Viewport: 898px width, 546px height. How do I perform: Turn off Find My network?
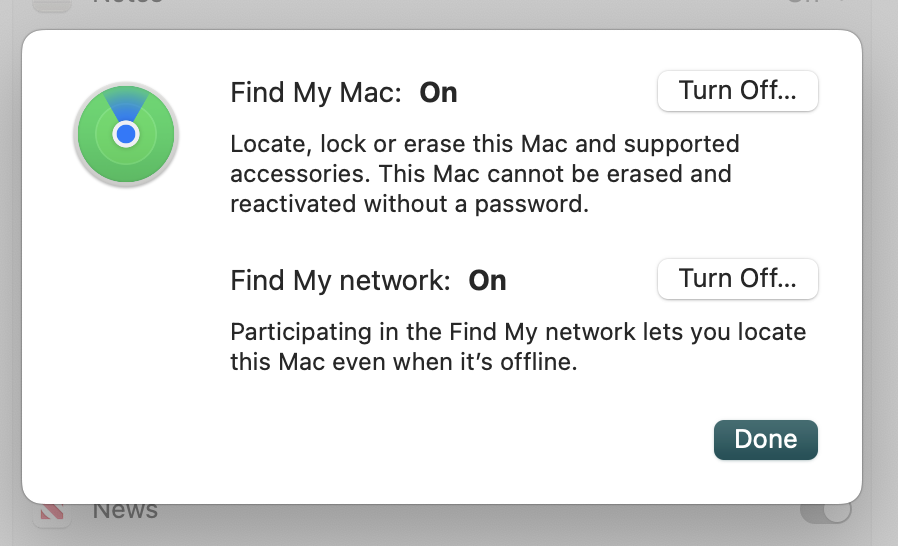pyautogui.click(x=737, y=279)
